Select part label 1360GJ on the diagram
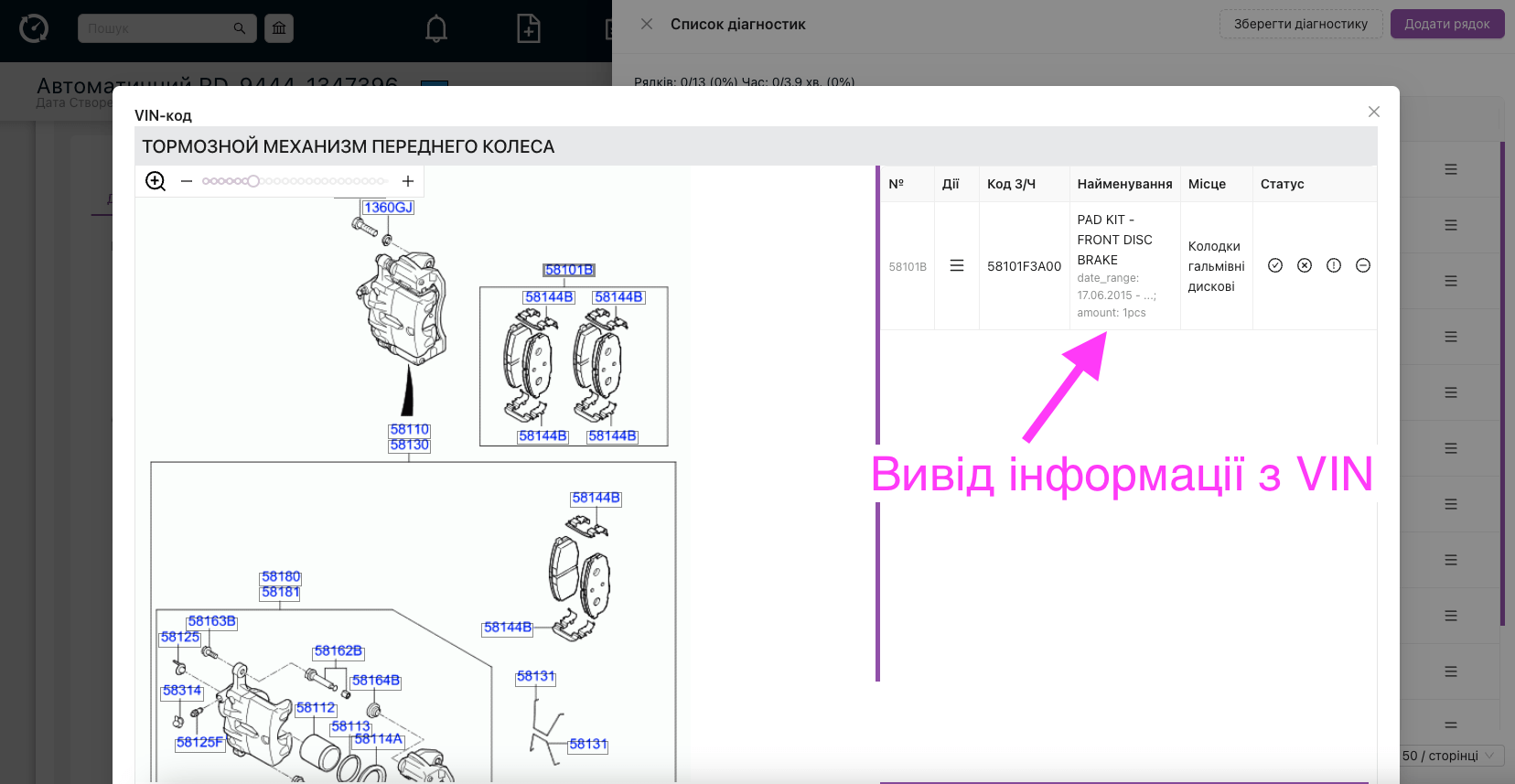This screenshot has height=784, width=1515. pyautogui.click(x=388, y=208)
